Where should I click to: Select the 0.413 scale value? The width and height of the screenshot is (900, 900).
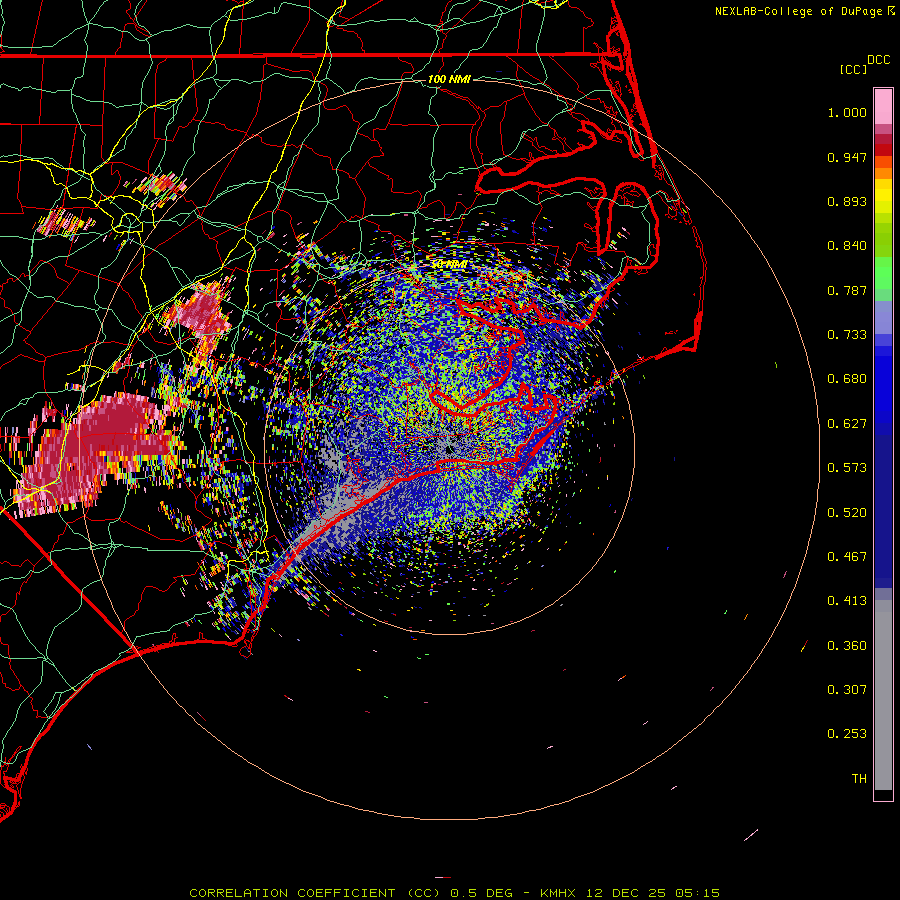[x=847, y=601]
